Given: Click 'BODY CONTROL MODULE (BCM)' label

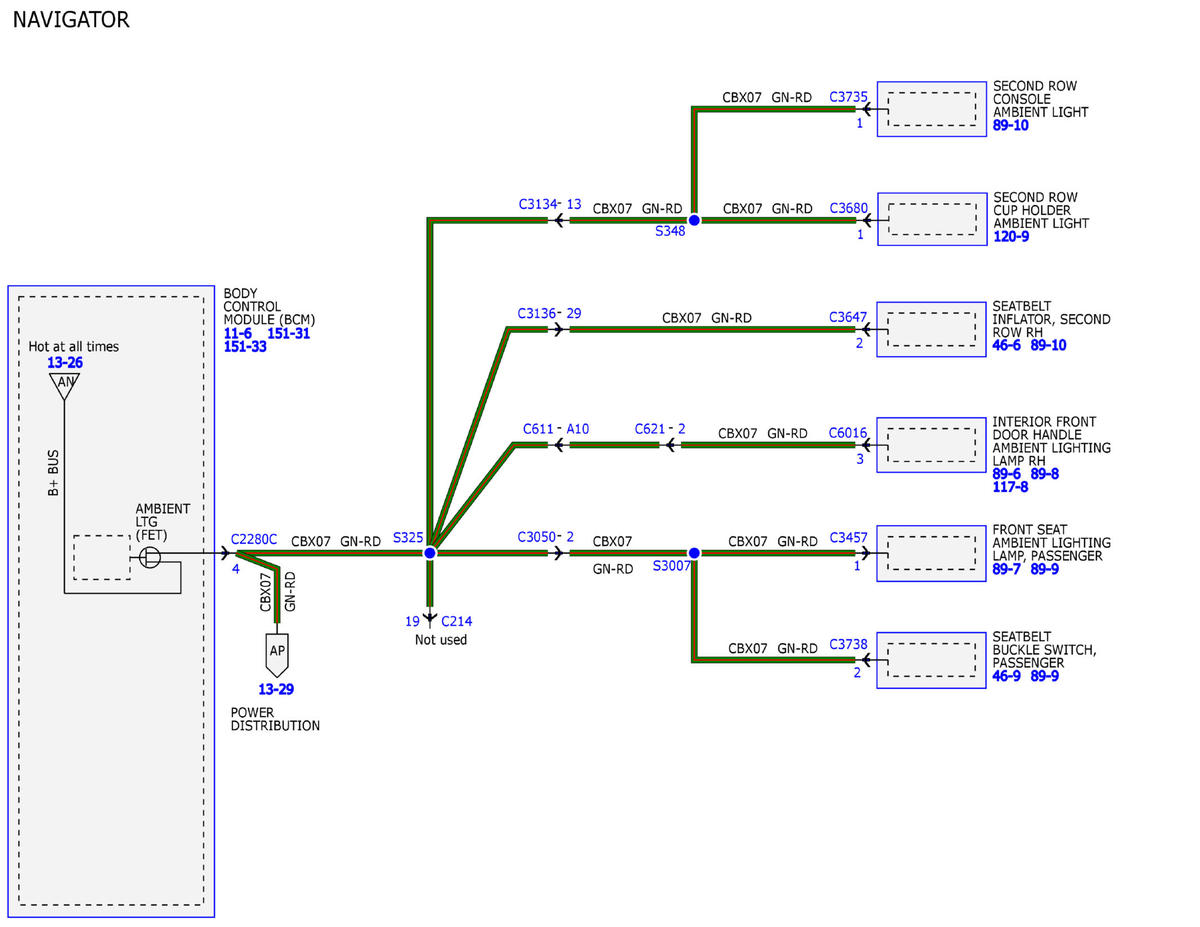Looking at the screenshot, I should [269, 307].
